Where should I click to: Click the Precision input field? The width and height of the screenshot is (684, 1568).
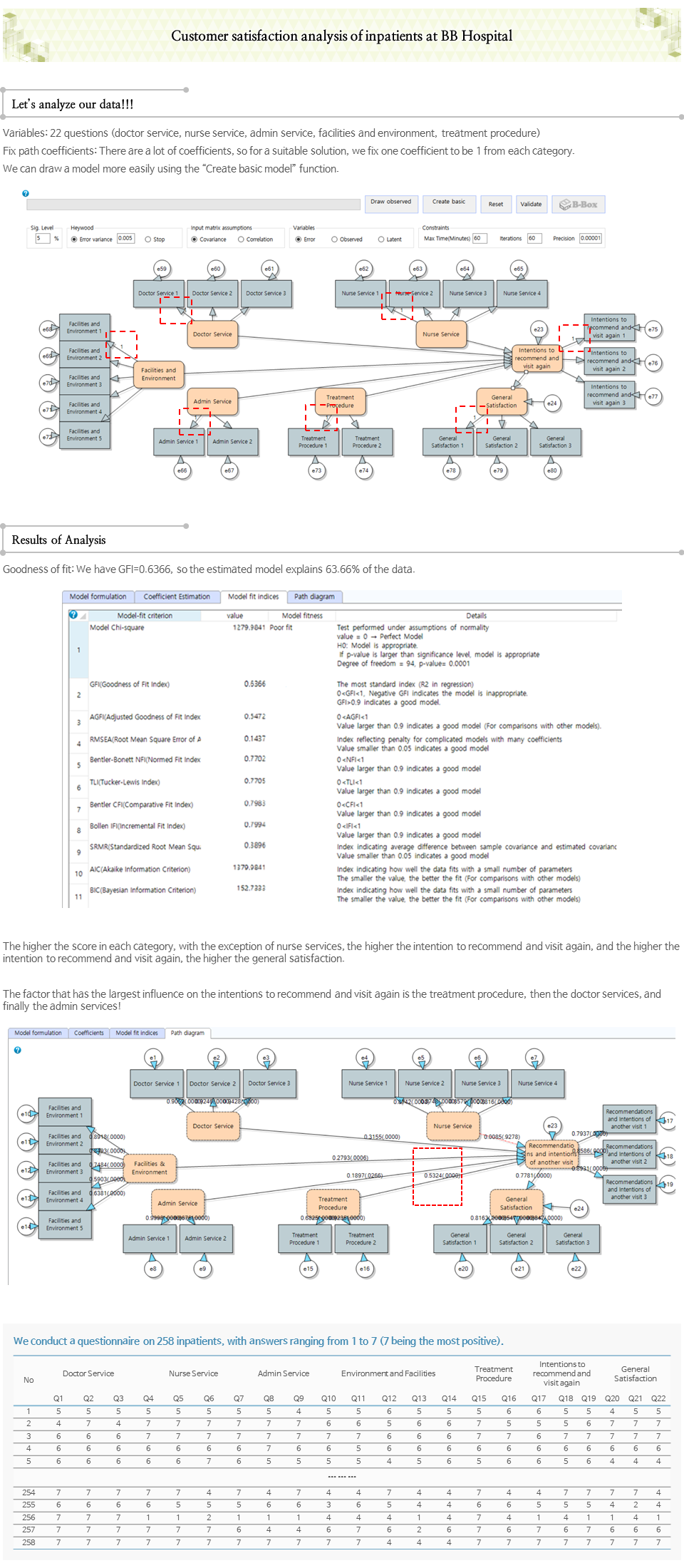tap(590, 239)
